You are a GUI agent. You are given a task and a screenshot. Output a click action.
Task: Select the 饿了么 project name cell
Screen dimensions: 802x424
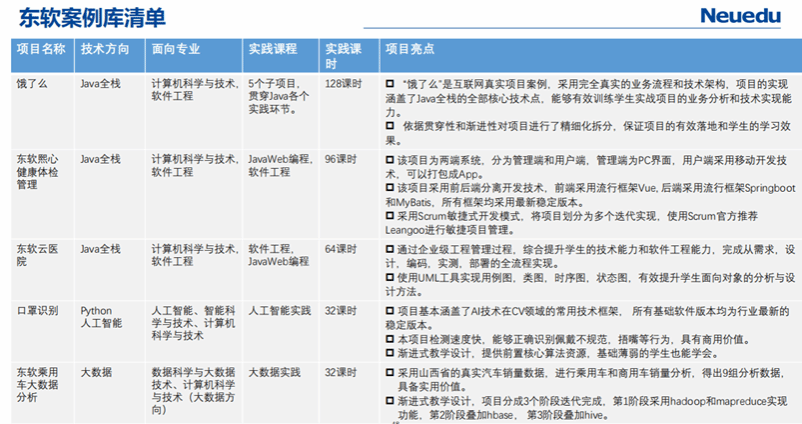pyautogui.click(x=30, y=84)
